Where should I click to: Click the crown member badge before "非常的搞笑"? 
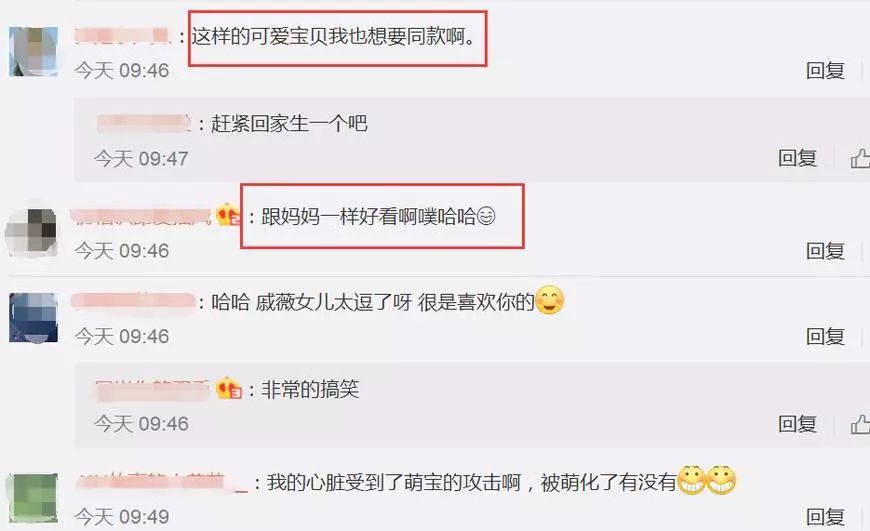(x=229, y=388)
